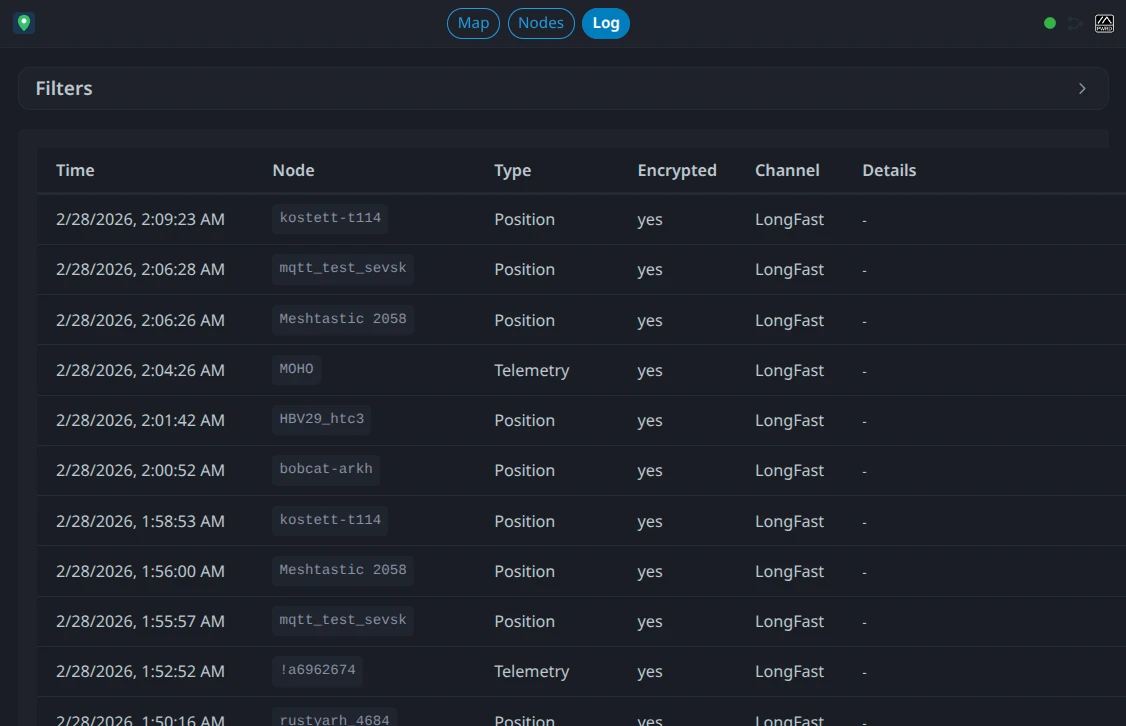Screen dimensions: 1126x726
Task: Click the Channel column header
Action: 787,170
